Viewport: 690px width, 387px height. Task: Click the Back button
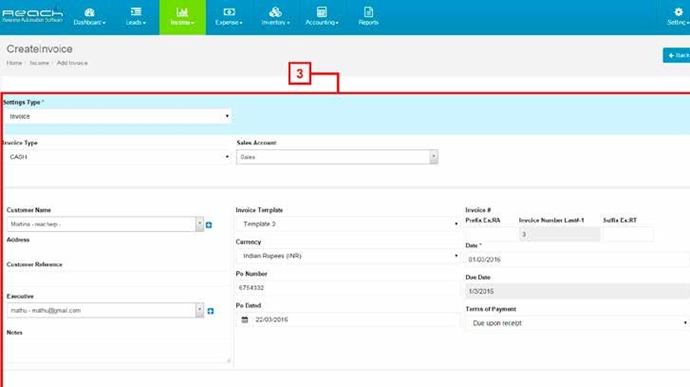point(677,55)
